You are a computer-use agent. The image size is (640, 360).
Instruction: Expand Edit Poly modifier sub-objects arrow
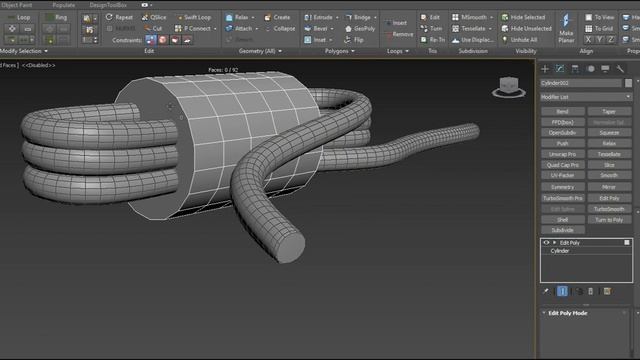pyautogui.click(x=554, y=242)
